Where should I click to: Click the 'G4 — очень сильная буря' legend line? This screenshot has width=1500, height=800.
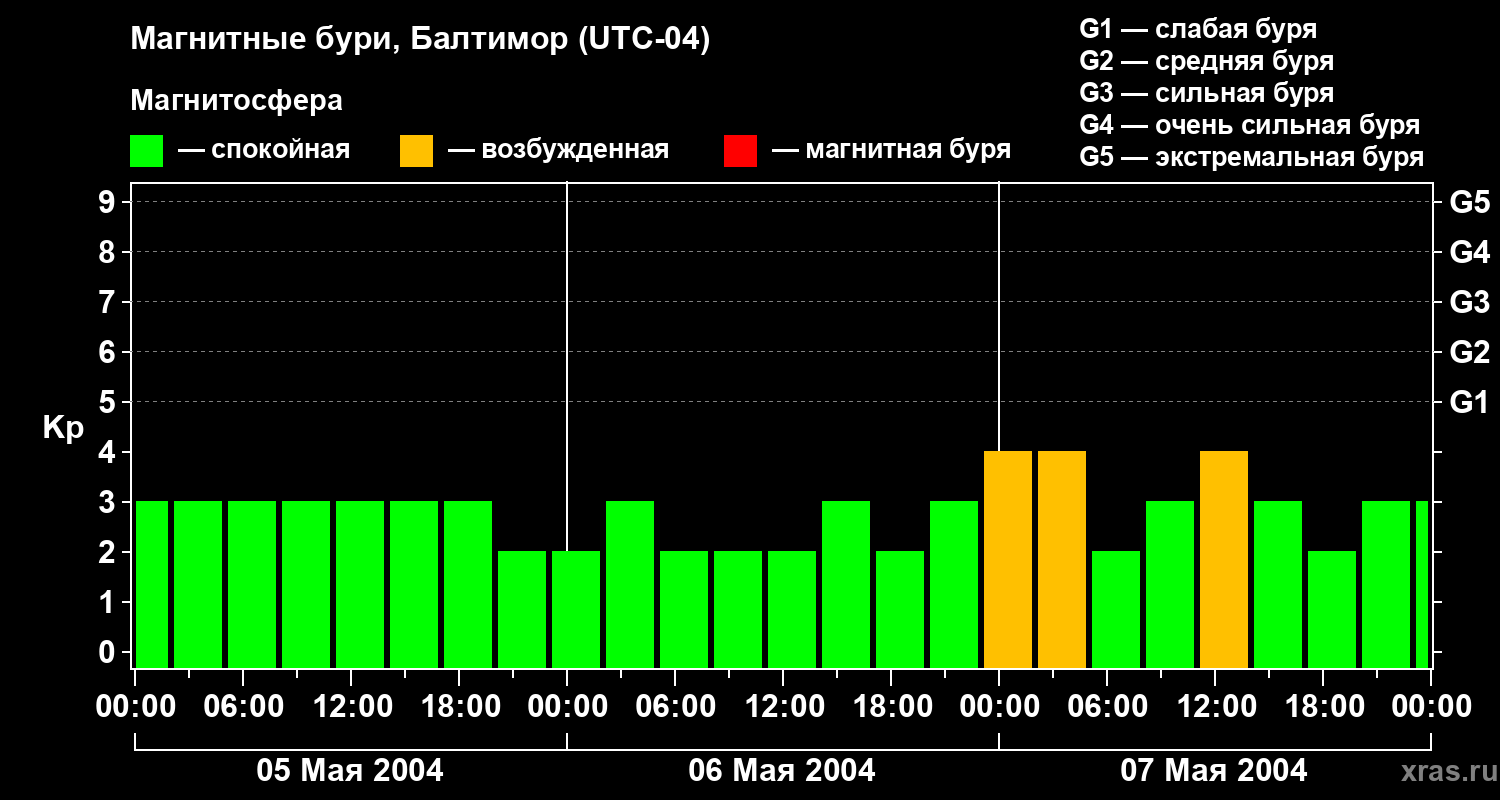1250,125
